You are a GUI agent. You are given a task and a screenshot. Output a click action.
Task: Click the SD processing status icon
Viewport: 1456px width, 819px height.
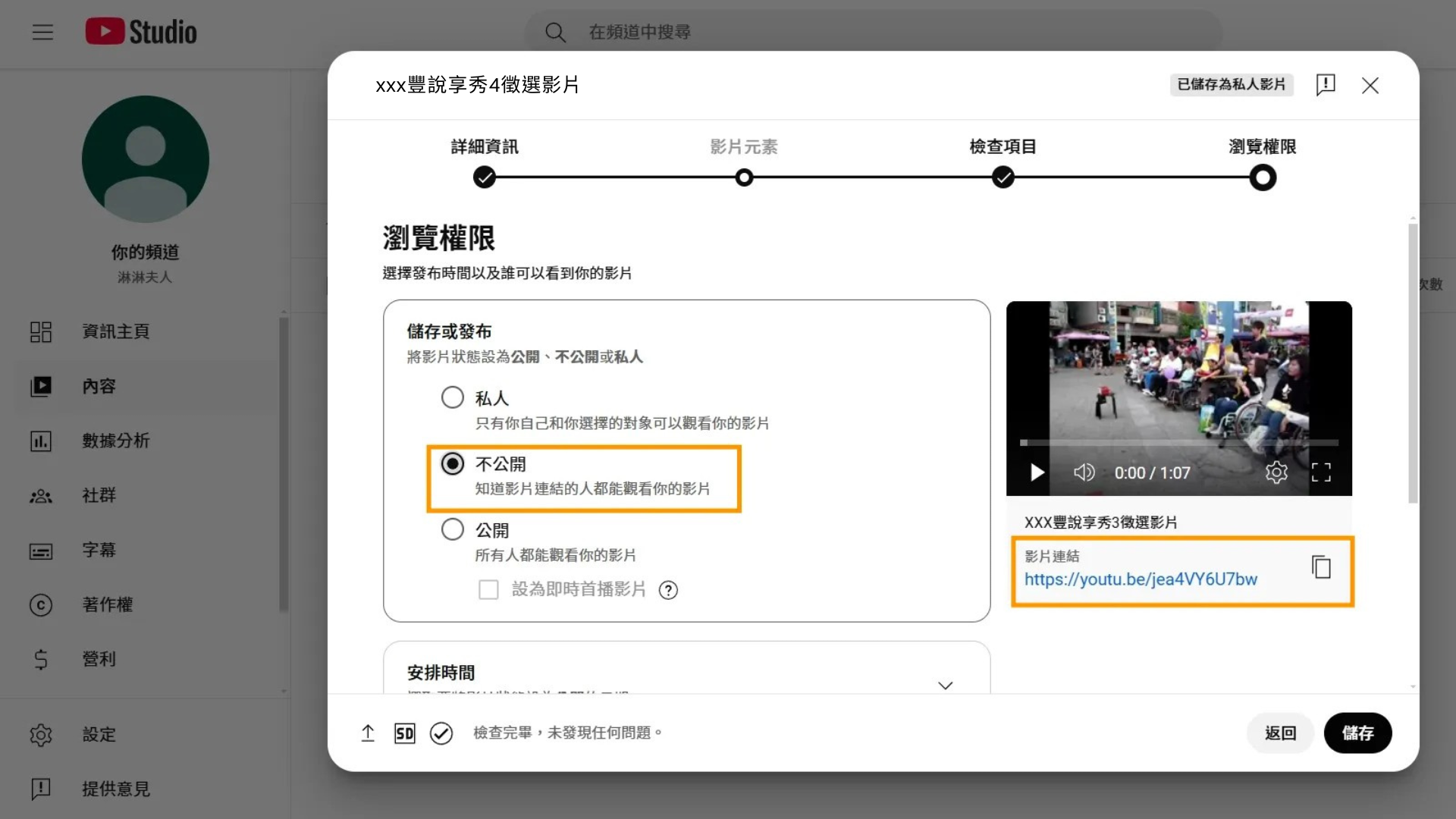(405, 733)
